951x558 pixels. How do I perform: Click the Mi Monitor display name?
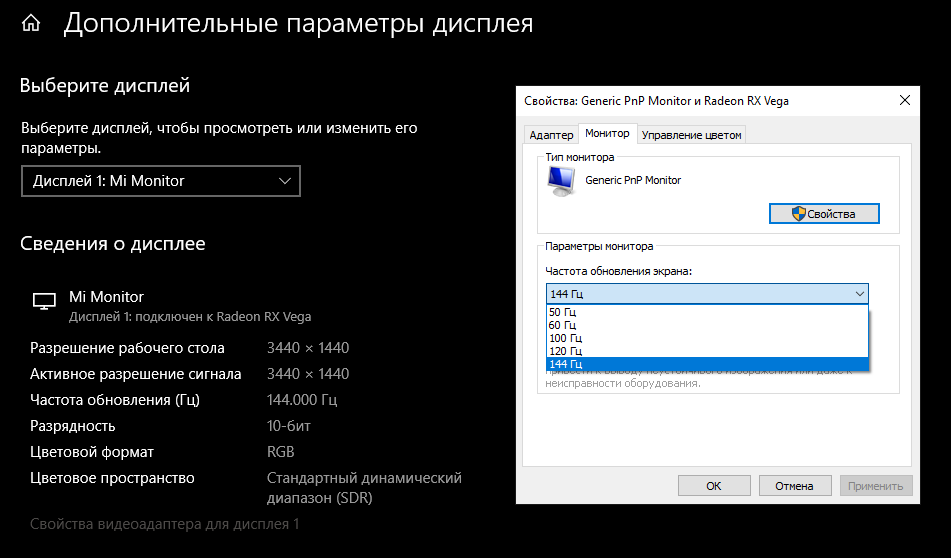click(106, 297)
